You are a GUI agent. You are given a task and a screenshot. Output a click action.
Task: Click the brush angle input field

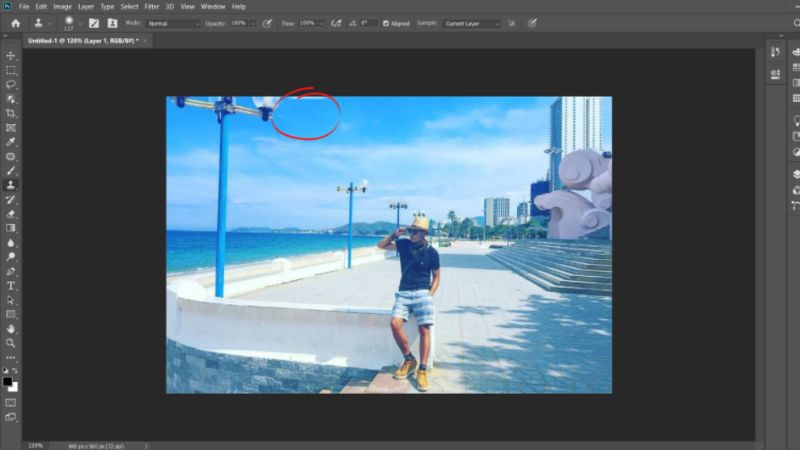368,23
